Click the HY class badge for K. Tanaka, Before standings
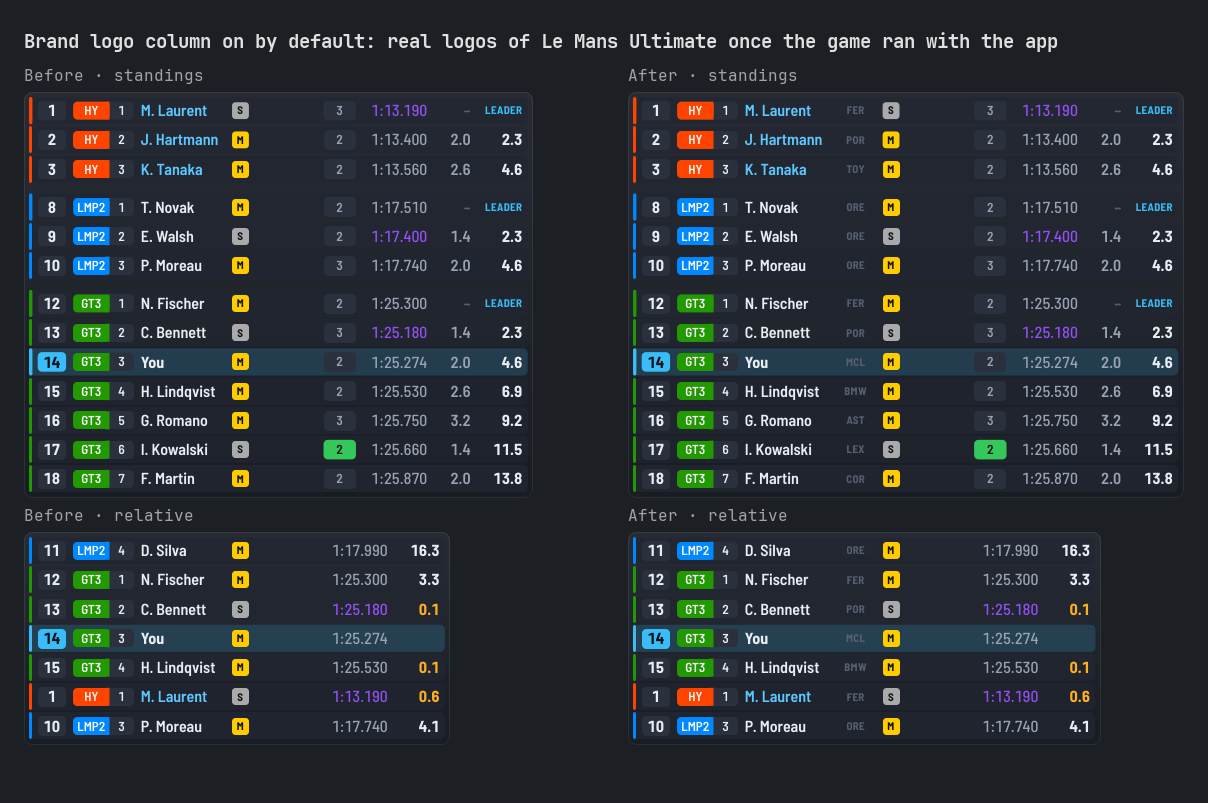 coord(91,170)
